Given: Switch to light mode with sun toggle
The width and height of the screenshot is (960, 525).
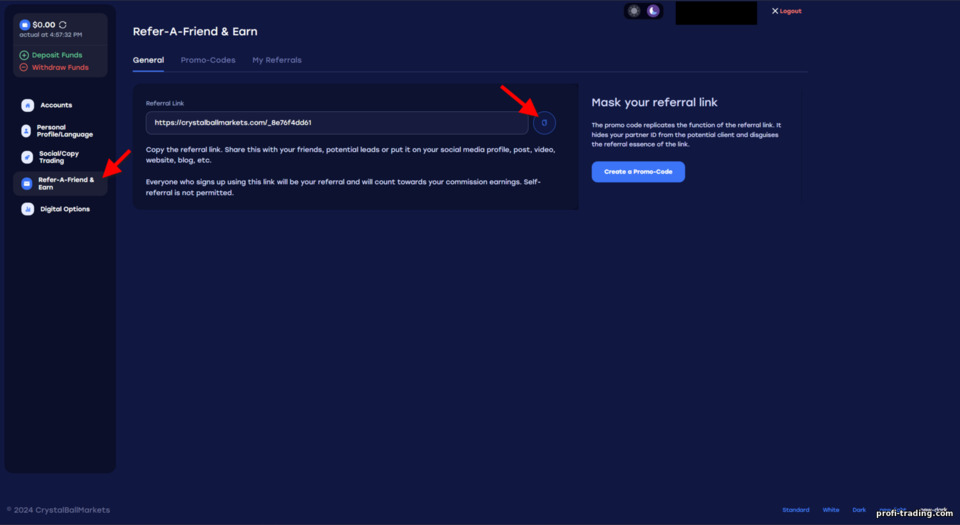Looking at the screenshot, I should coord(634,11).
